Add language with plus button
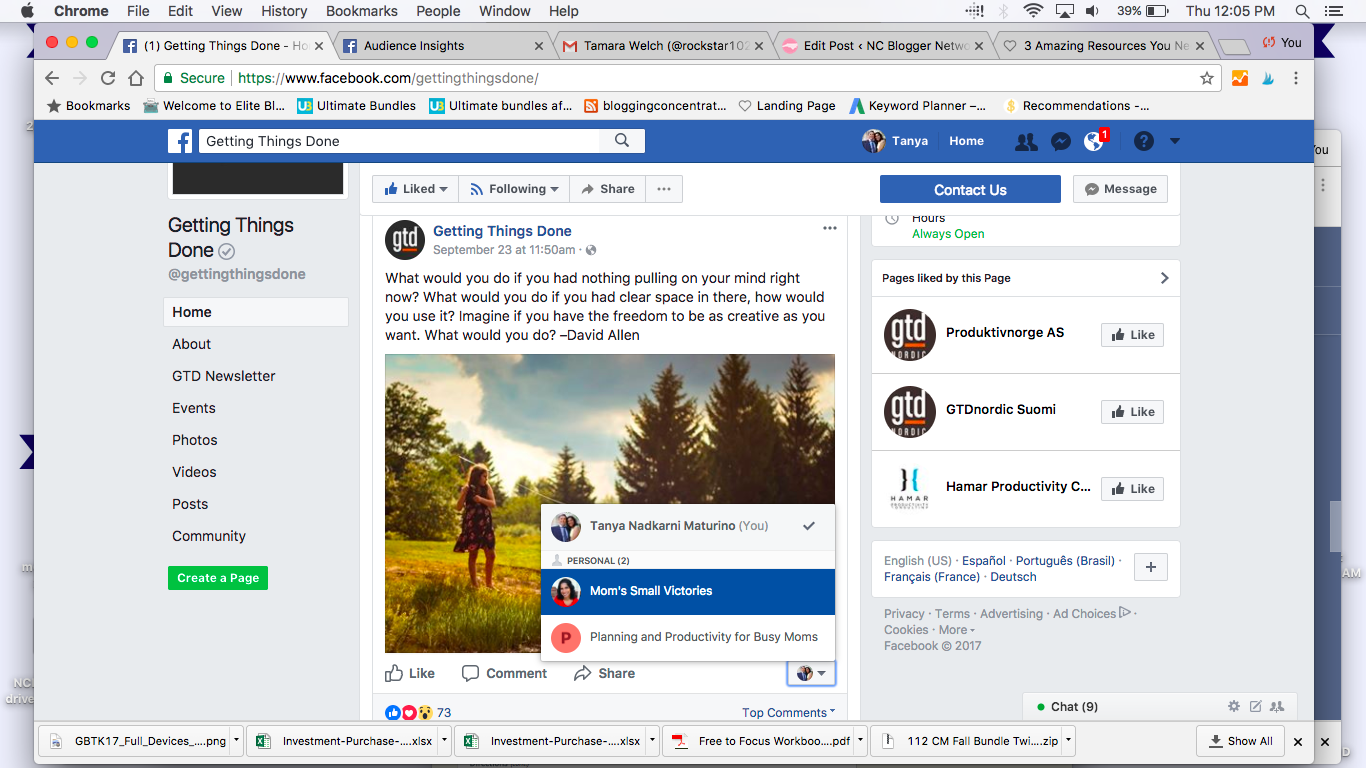Viewport: 1366px width, 768px height. (x=1150, y=567)
